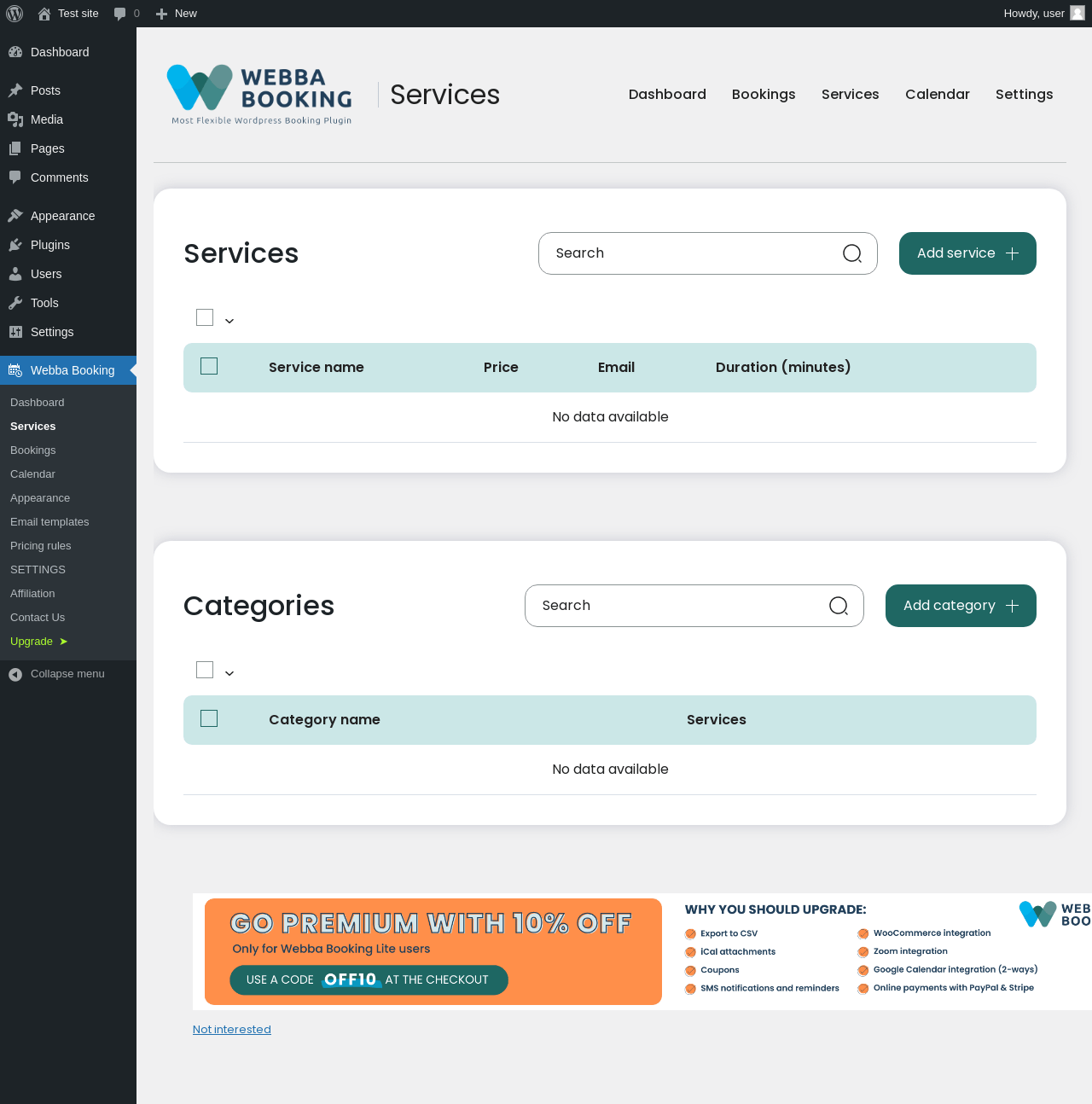Check the Services table header checkbox
This screenshot has width=1092, height=1104.
click(x=209, y=366)
